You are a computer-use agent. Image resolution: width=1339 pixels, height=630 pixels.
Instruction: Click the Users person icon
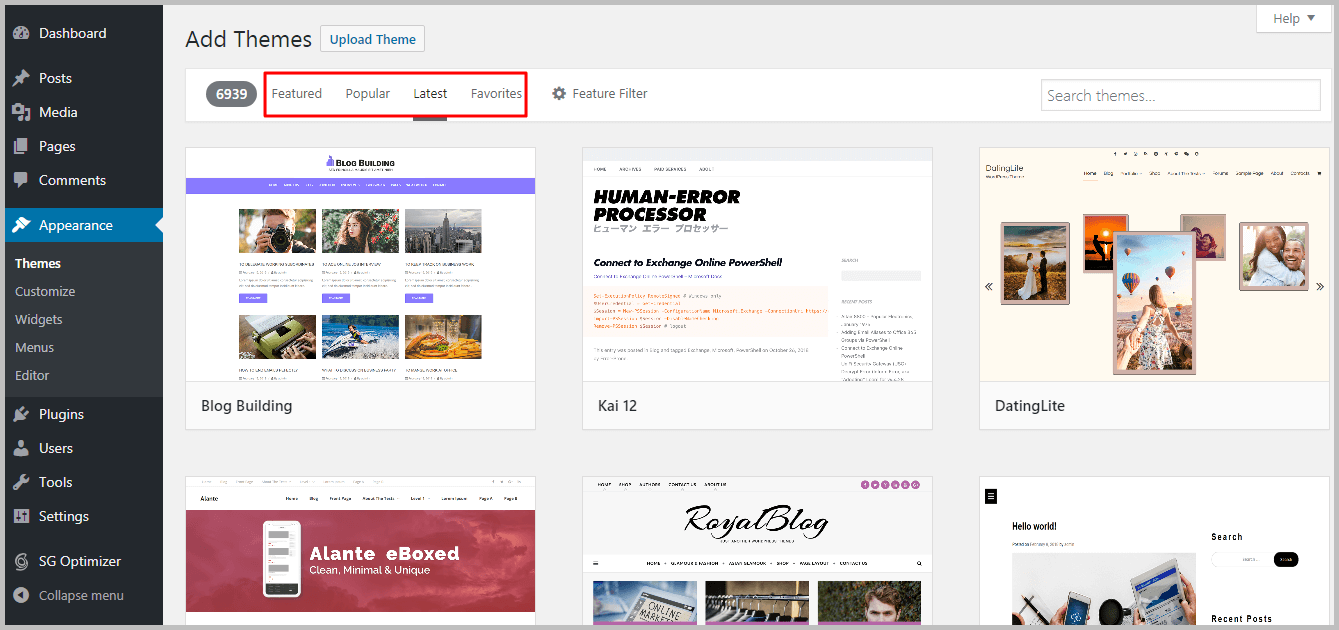point(21,448)
